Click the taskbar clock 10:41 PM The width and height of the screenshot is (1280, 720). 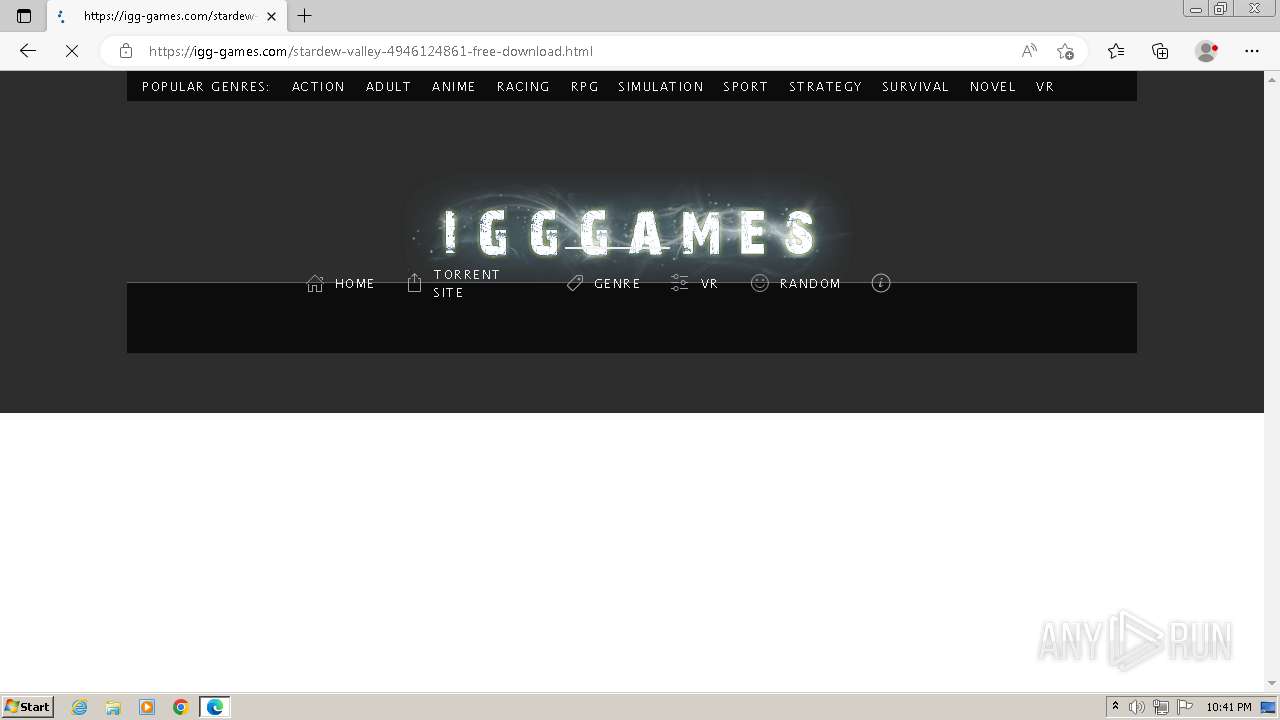tap(1229, 707)
